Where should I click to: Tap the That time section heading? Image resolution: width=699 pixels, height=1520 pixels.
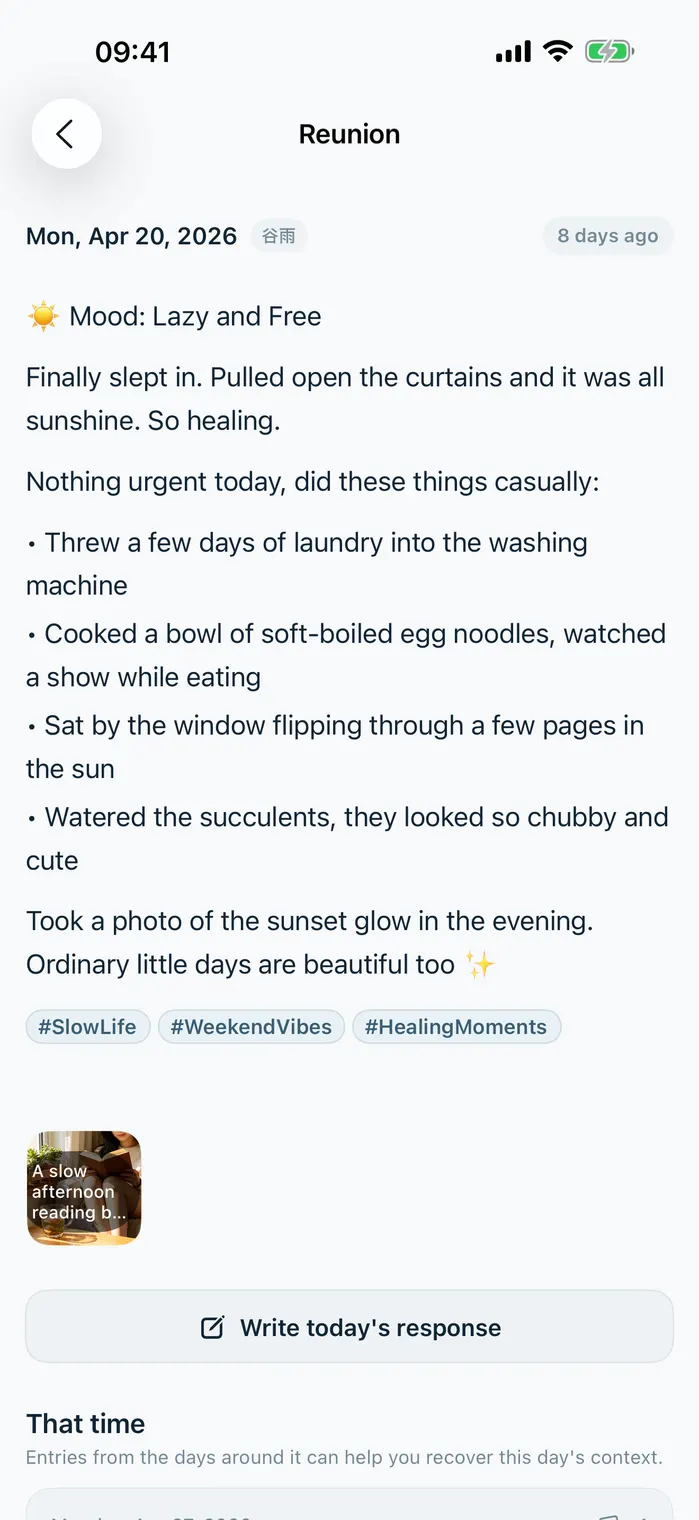[86, 1423]
